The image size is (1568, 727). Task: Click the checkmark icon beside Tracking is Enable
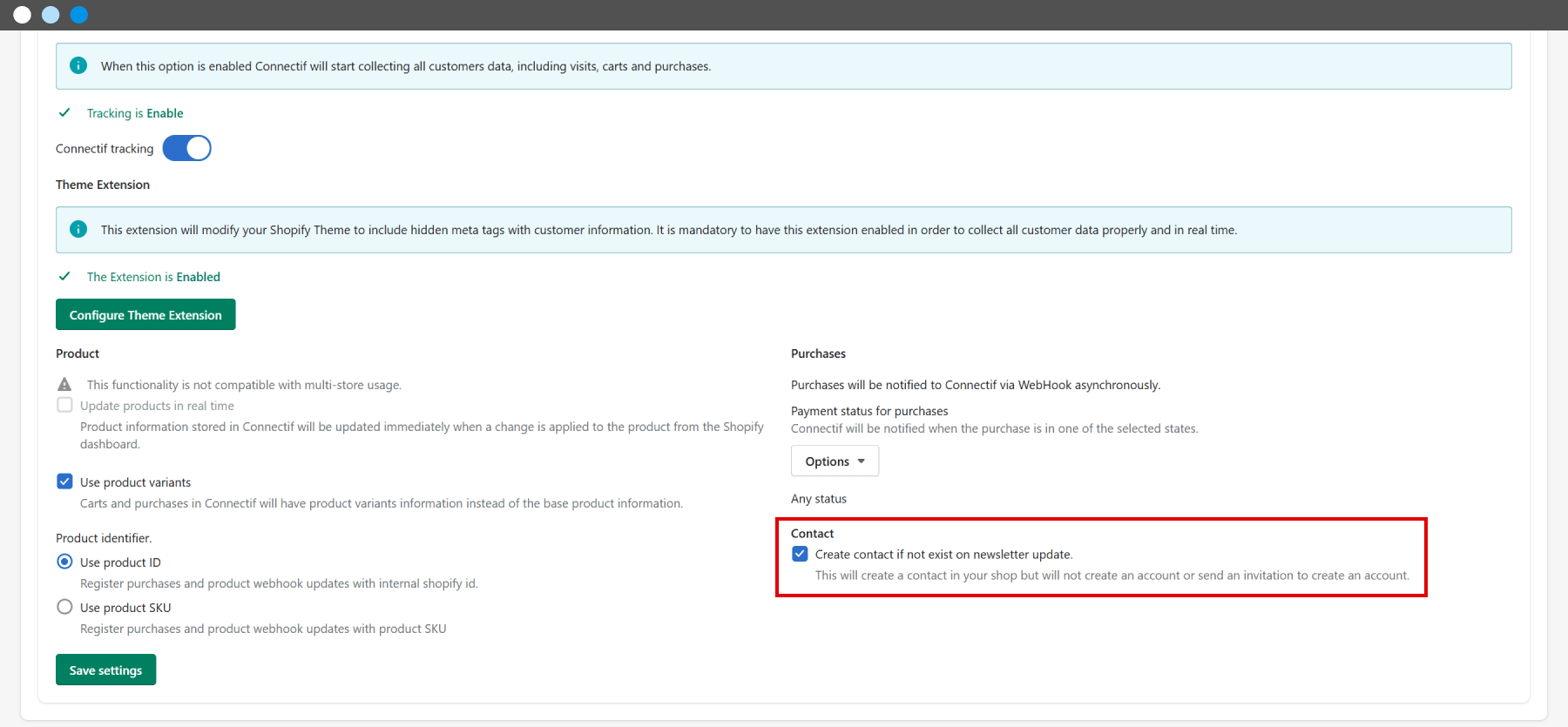[64, 112]
